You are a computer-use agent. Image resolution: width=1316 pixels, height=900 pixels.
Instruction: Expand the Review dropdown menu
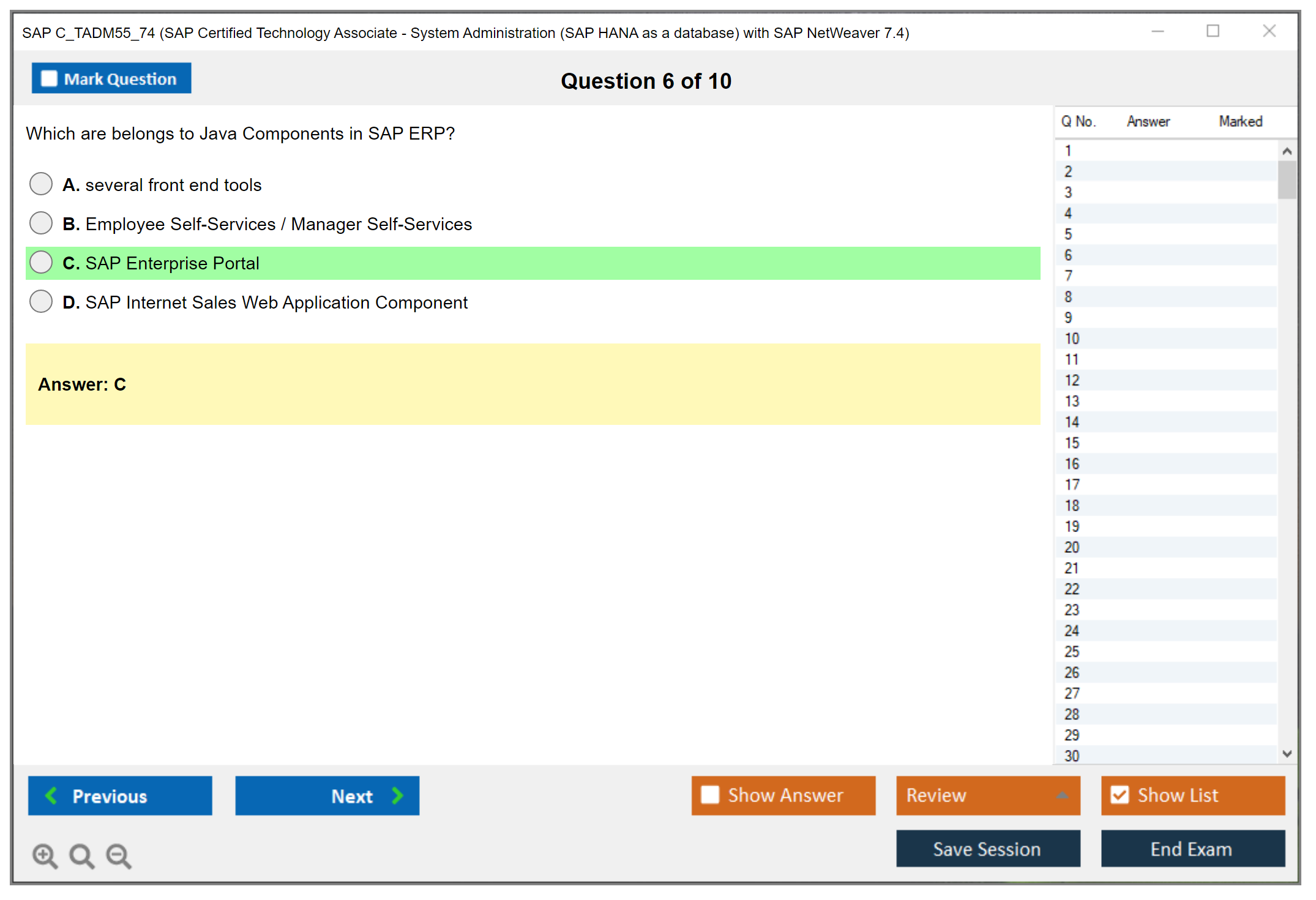click(1062, 795)
